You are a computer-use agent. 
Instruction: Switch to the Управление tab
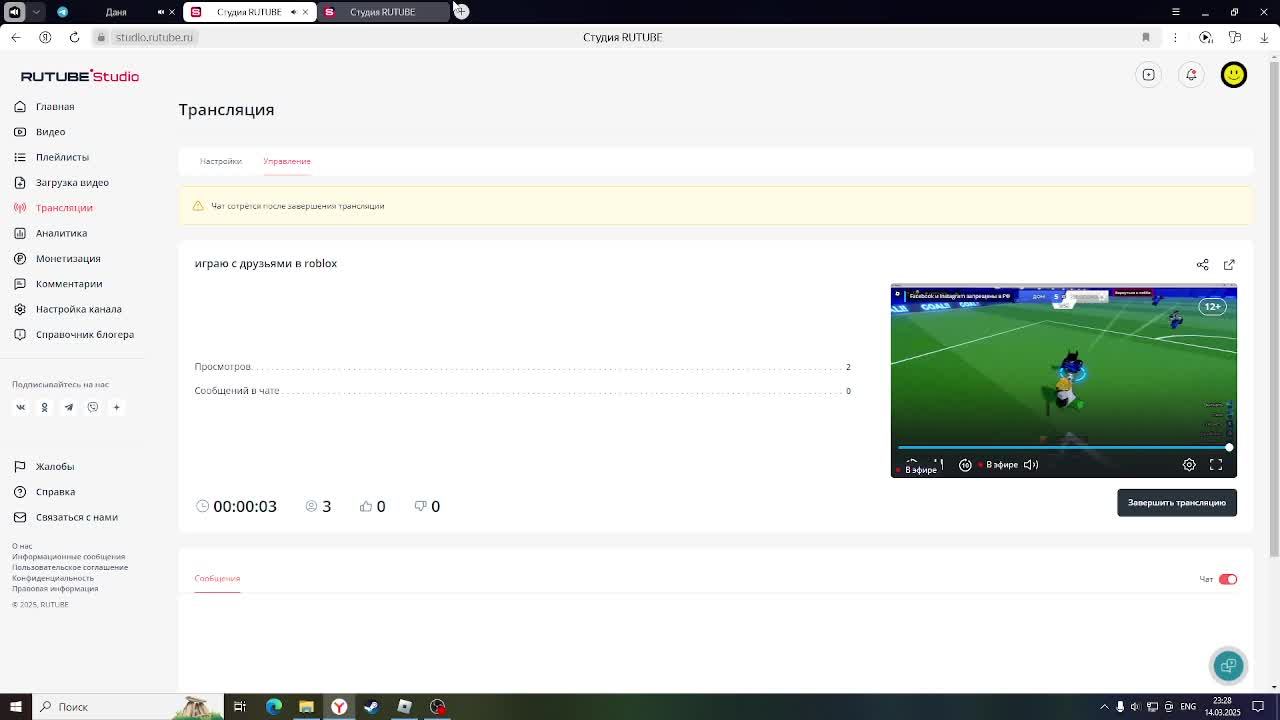coord(287,161)
